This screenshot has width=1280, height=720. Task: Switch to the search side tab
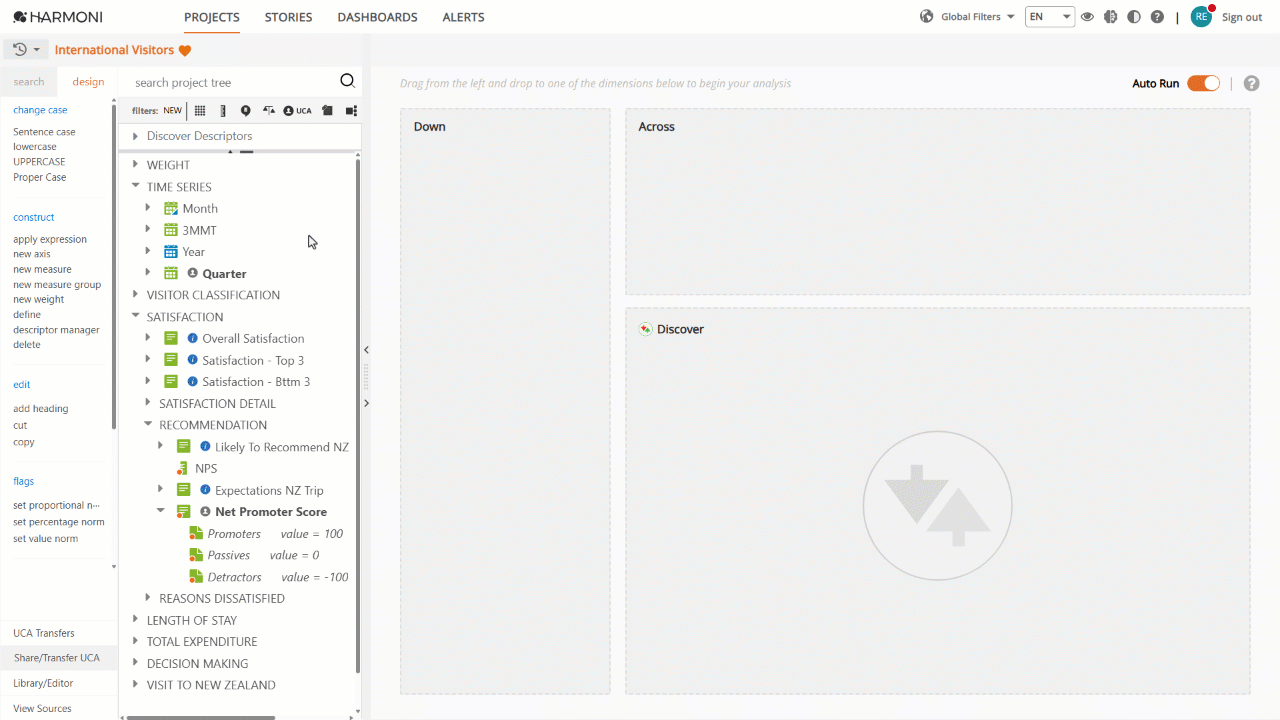(29, 82)
